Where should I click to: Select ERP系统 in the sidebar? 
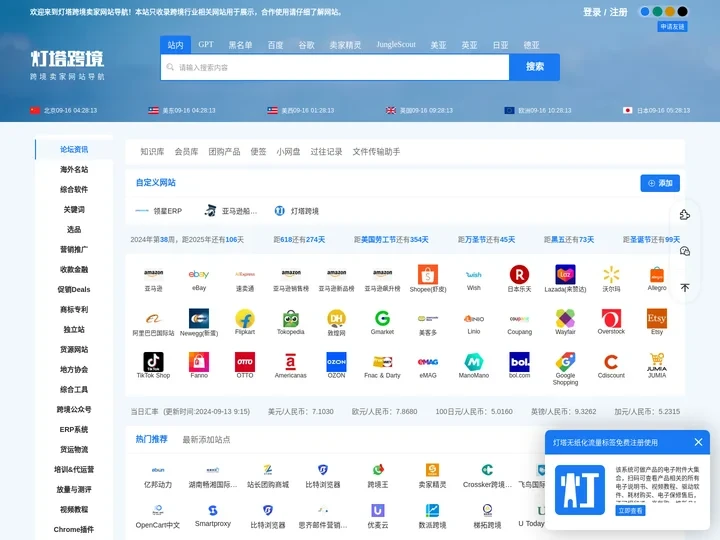pyautogui.click(x=74, y=429)
